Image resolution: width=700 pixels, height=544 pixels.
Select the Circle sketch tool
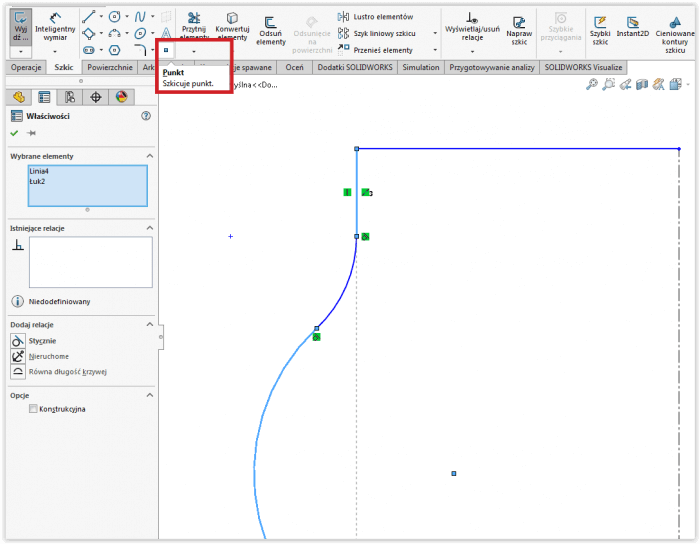(x=115, y=17)
